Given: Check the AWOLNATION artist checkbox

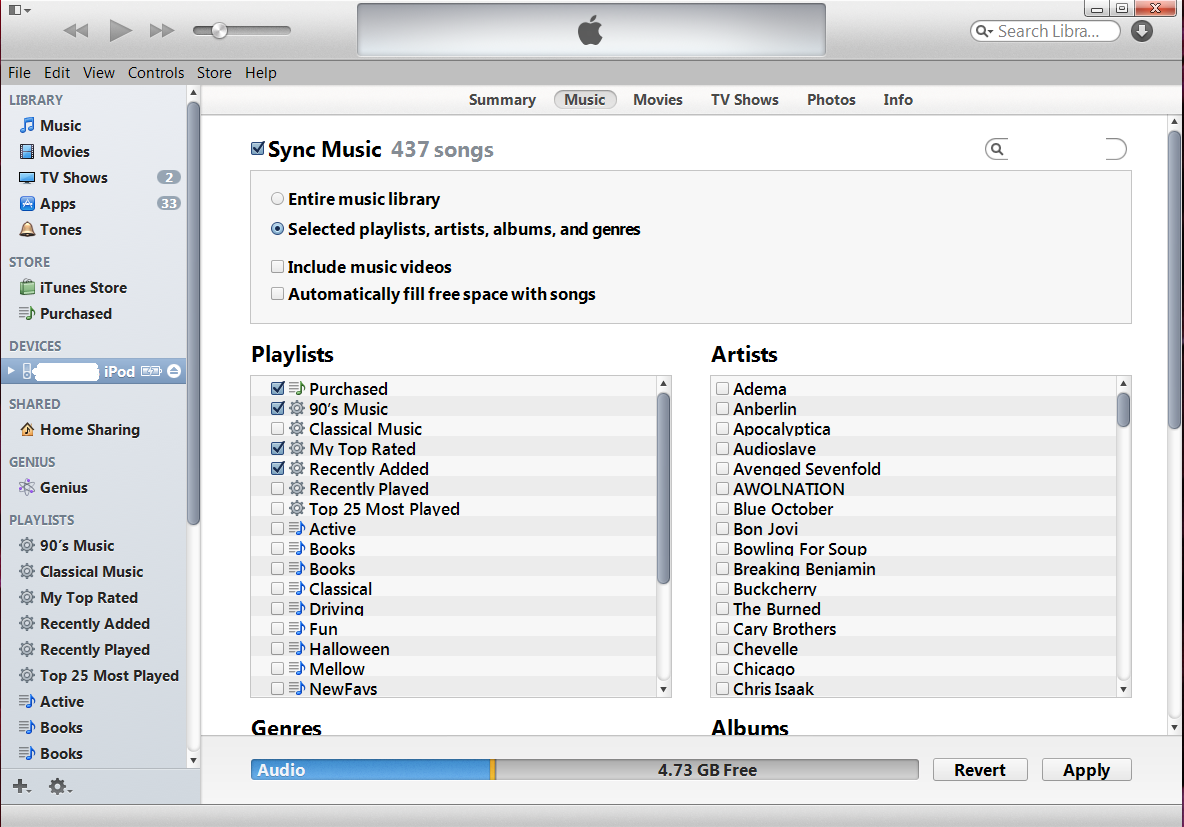Looking at the screenshot, I should [723, 488].
